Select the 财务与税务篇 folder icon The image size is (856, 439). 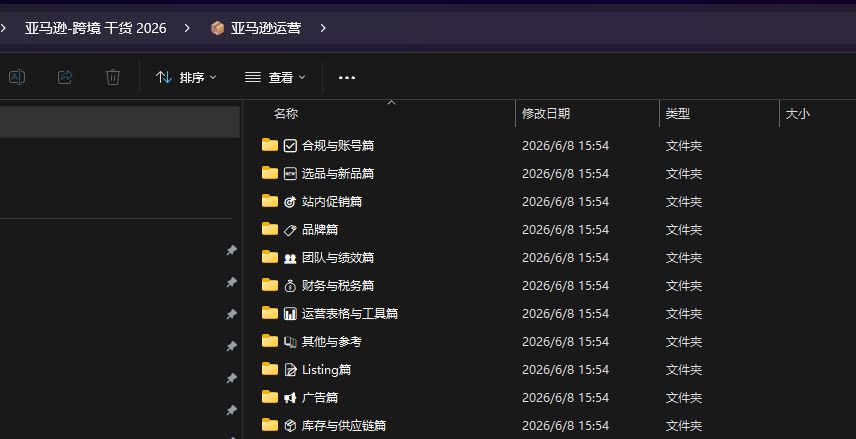[x=270, y=284]
